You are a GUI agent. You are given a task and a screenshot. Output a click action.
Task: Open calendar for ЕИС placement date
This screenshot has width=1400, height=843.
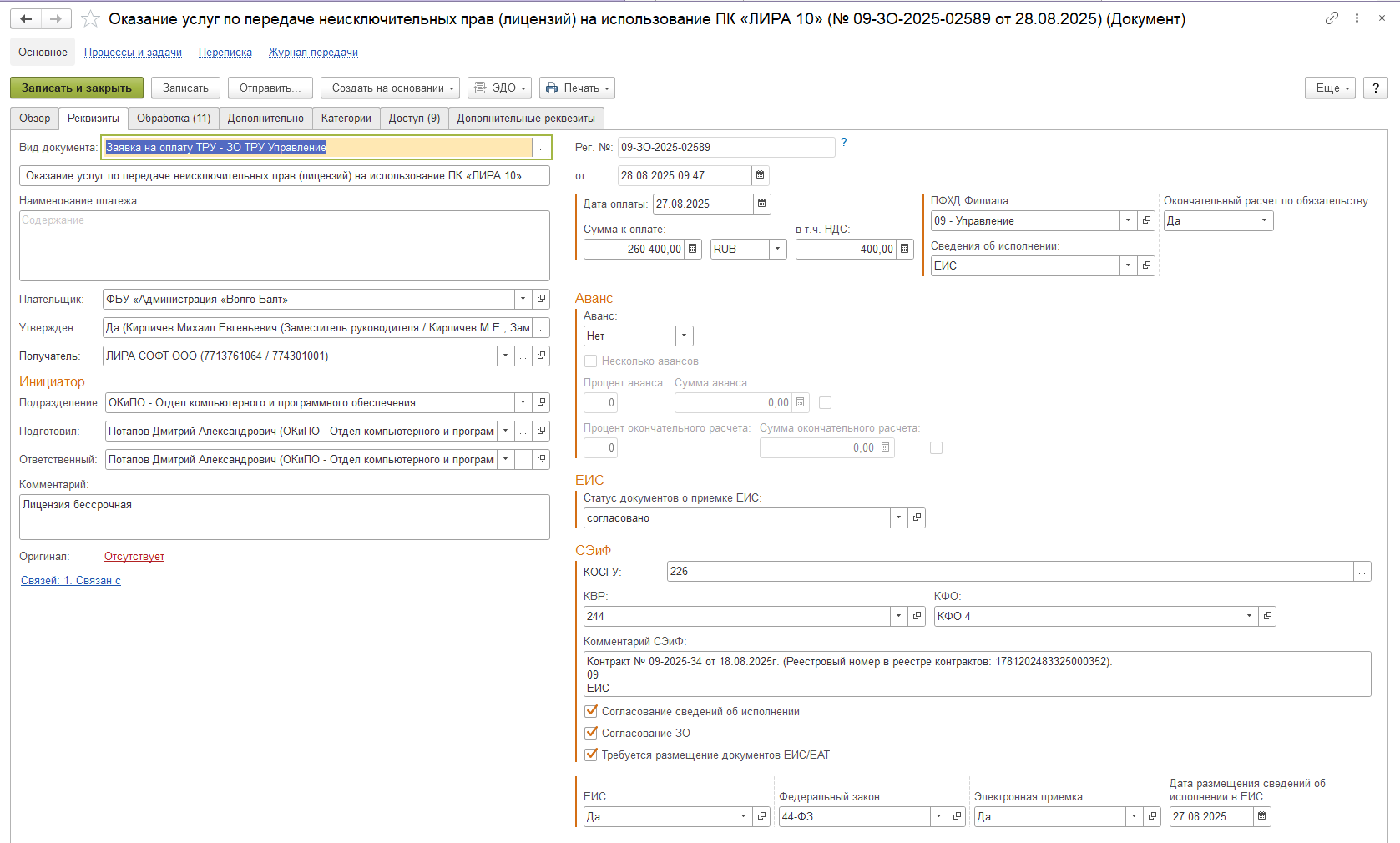1261,816
